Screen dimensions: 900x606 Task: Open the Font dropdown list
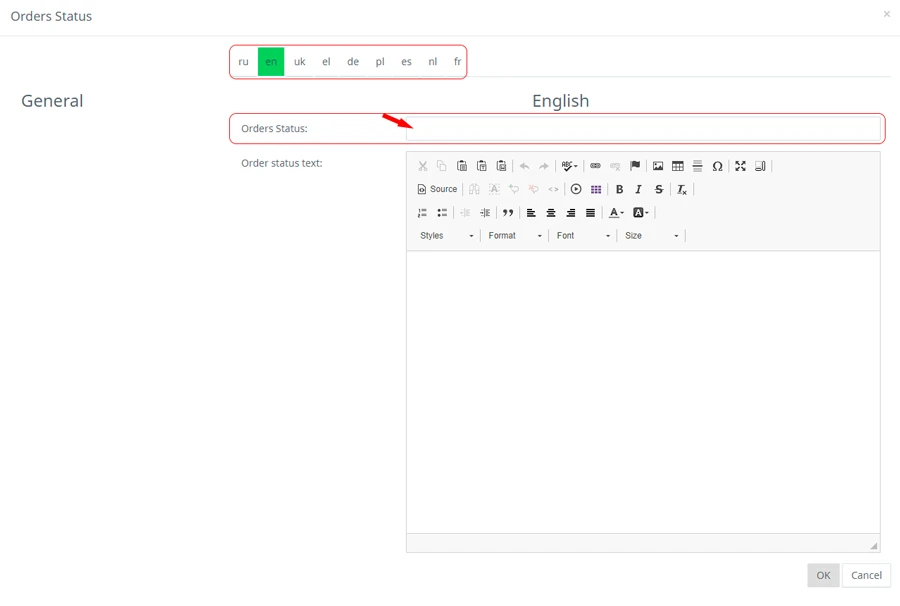(583, 236)
